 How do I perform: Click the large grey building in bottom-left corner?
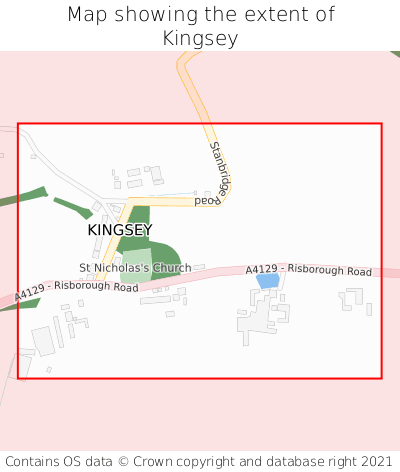pyautogui.click(x=43, y=341)
